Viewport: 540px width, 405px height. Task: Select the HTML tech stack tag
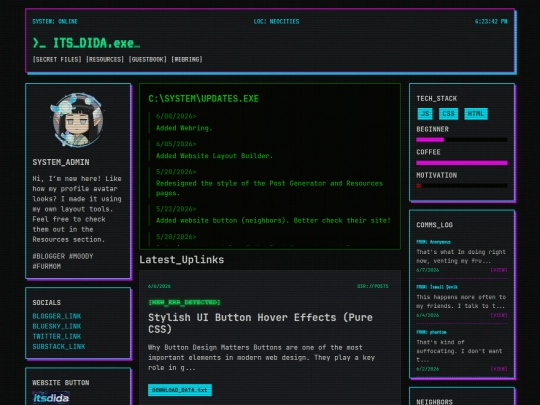pyautogui.click(x=476, y=114)
